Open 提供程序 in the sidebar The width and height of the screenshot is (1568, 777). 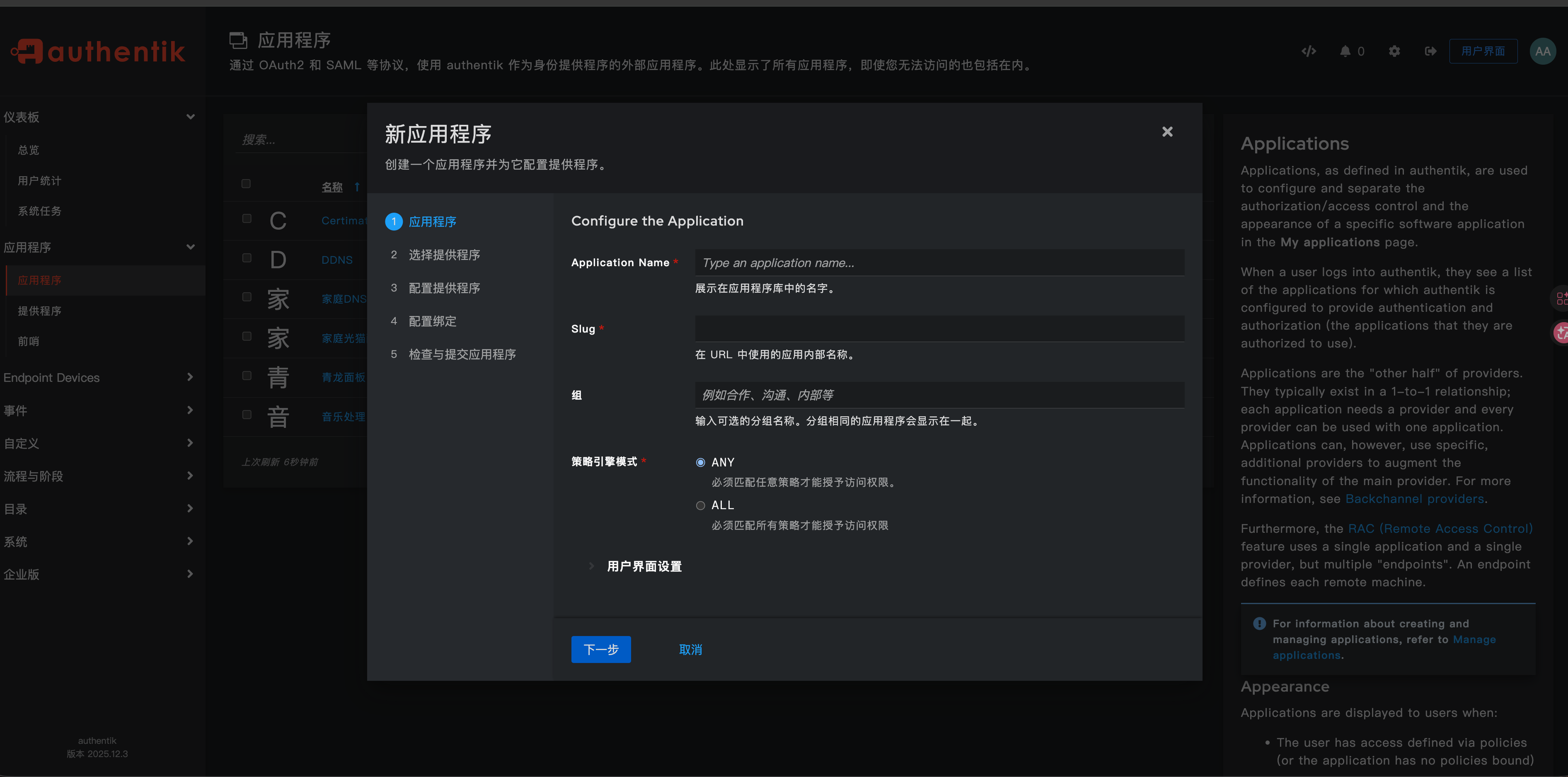click(x=39, y=311)
